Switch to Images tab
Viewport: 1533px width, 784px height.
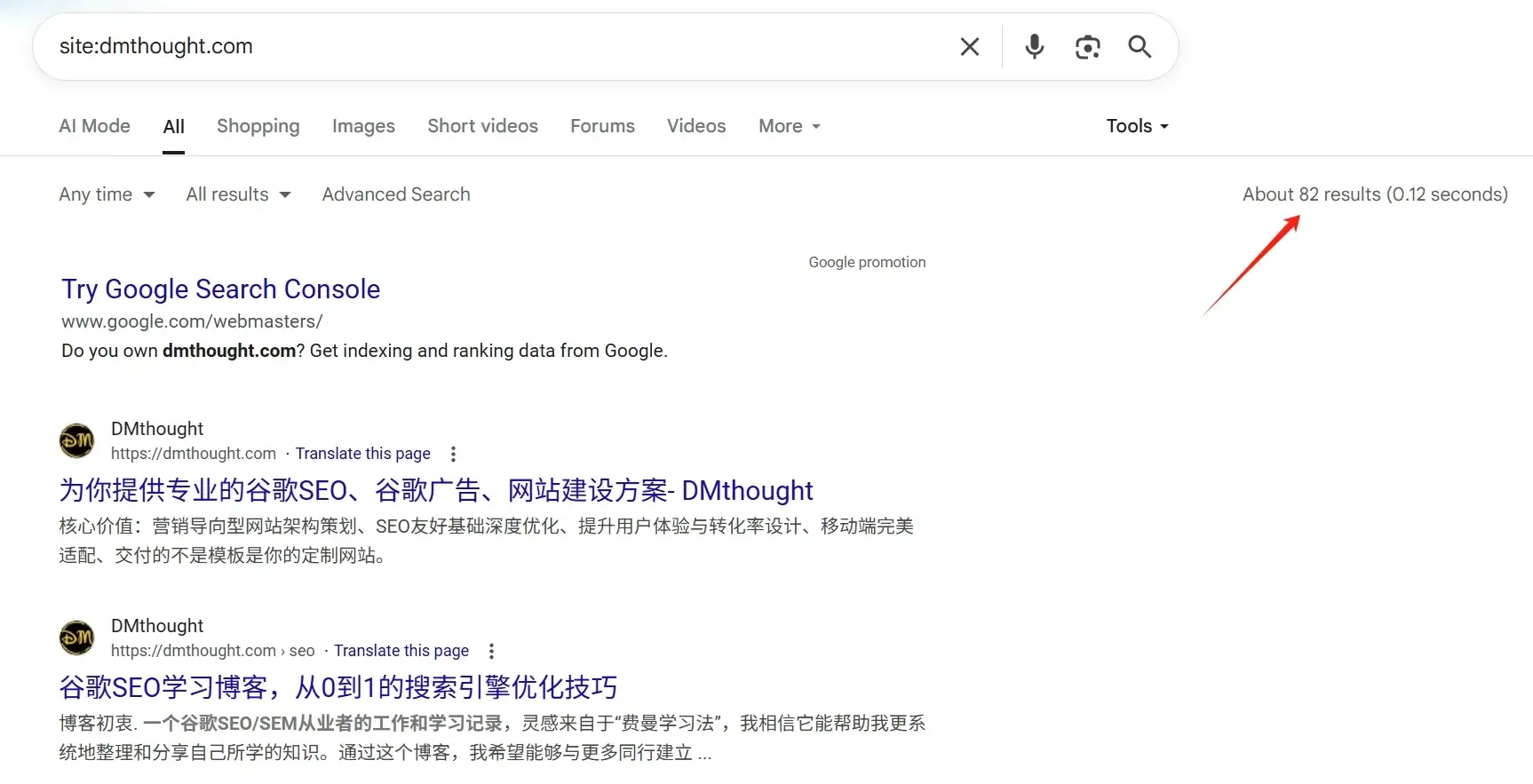(363, 126)
